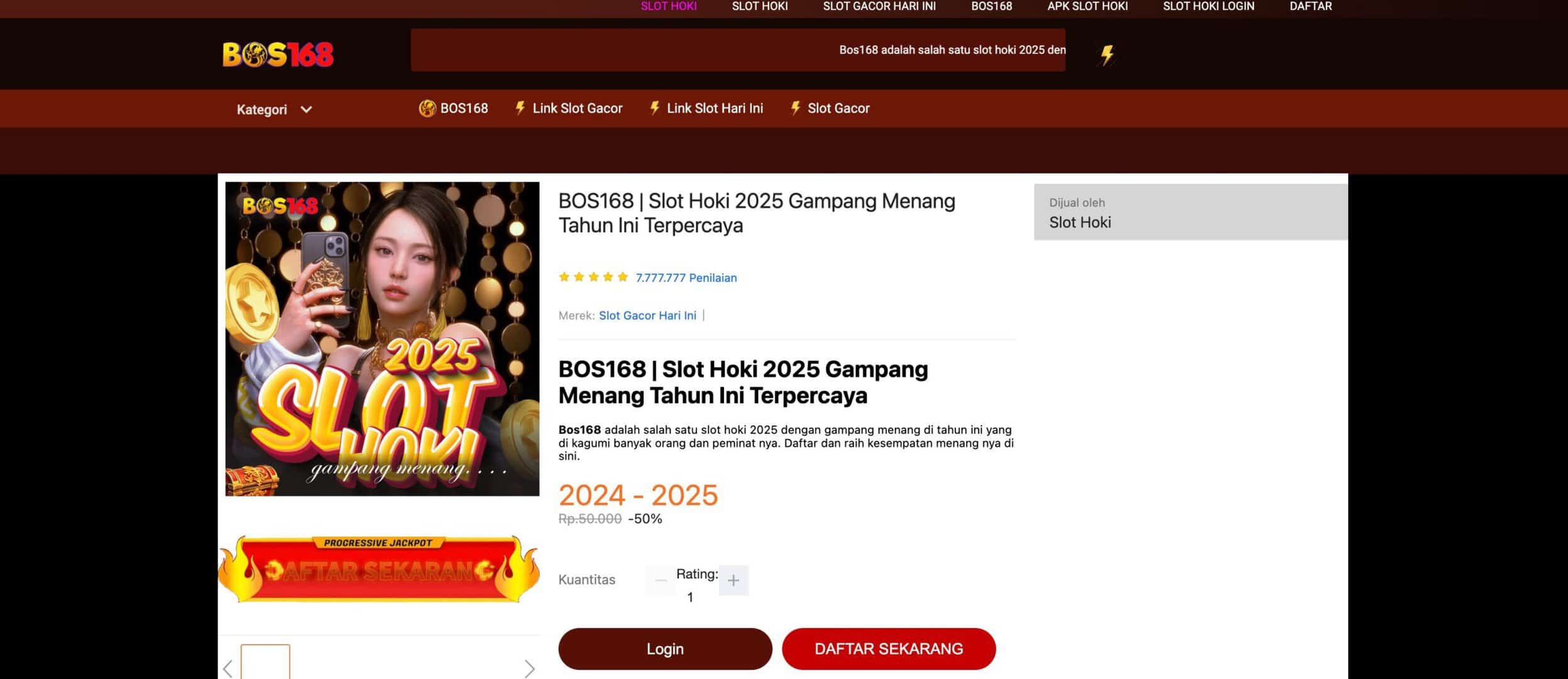
Task: Click the Slot Hoki 2025 product image
Action: tap(382, 339)
